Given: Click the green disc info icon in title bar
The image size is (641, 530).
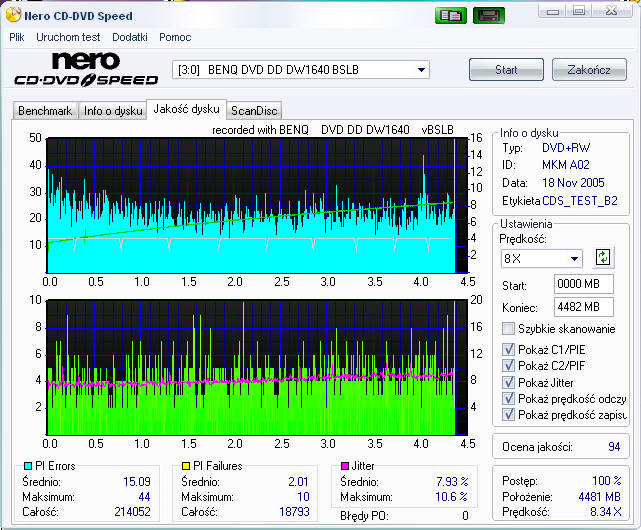Looking at the screenshot, I should [x=450, y=16].
